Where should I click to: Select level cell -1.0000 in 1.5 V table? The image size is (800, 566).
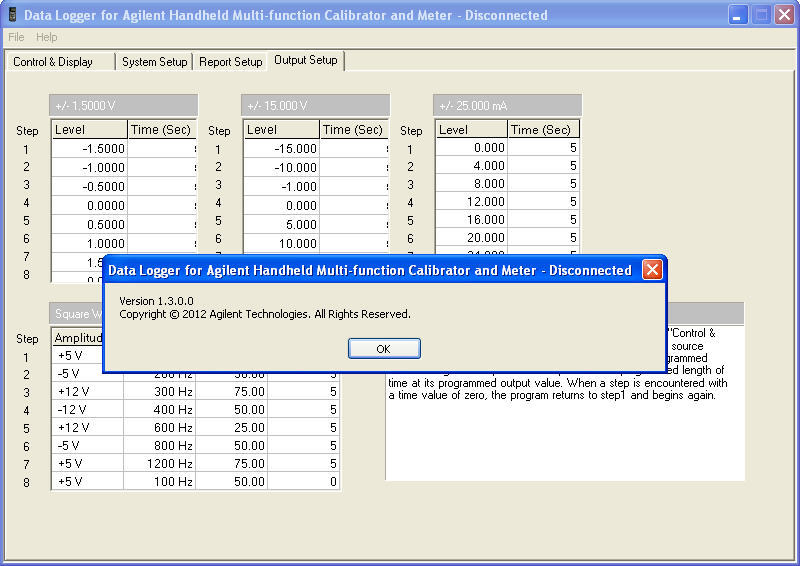pyautogui.click(x=89, y=167)
